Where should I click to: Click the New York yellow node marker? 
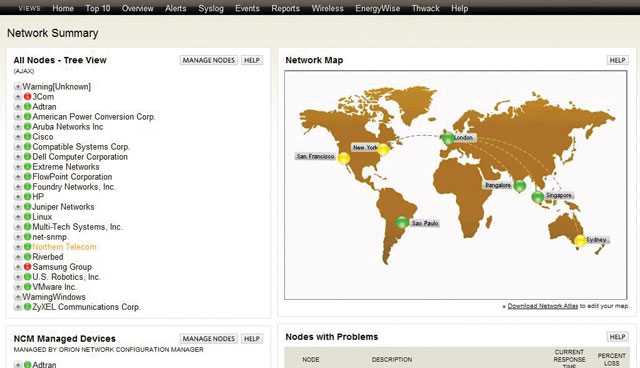click(x=383, y=150)
